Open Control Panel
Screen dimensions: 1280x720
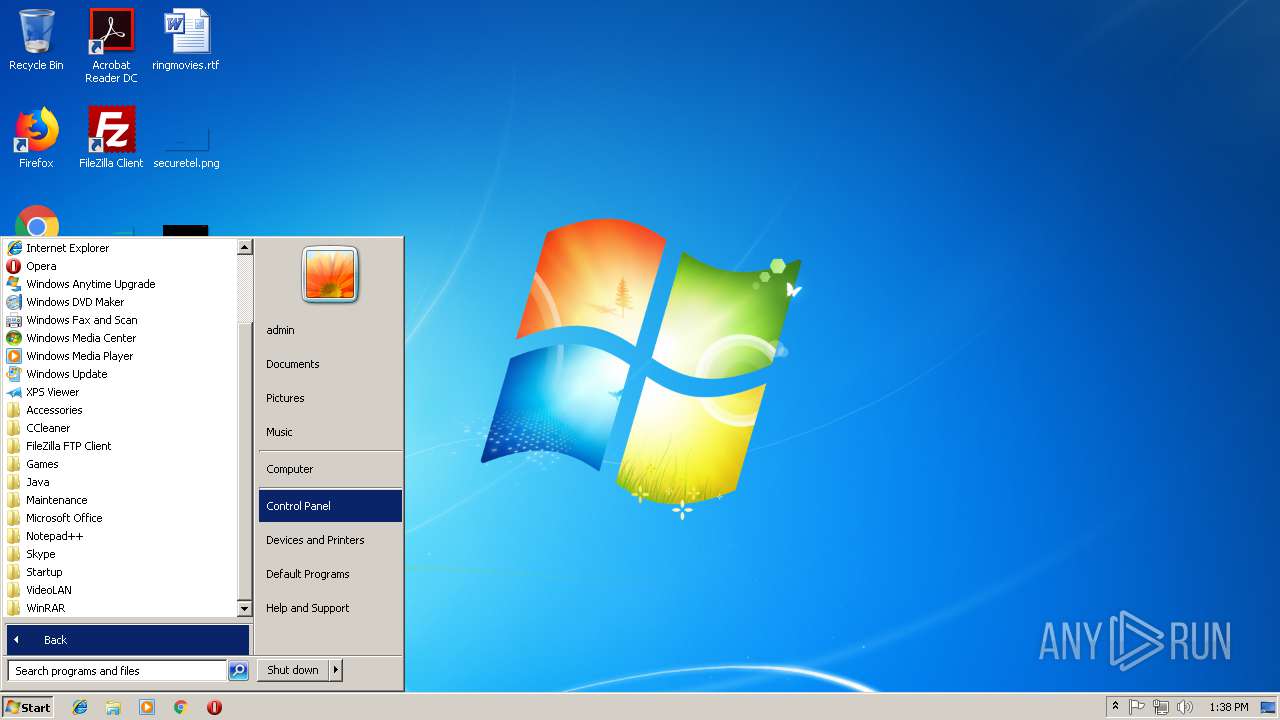(x=330, y=506)
